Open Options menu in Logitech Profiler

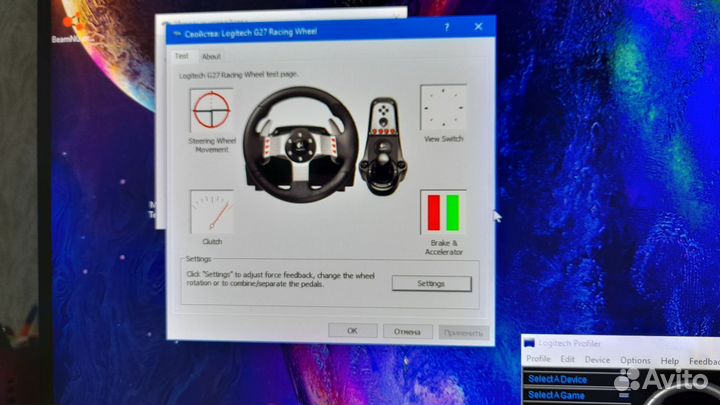tap(635, 361)
